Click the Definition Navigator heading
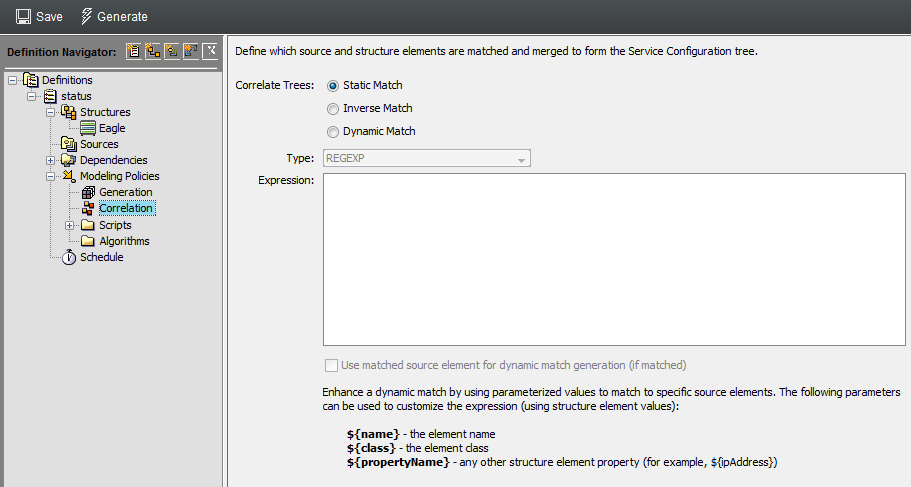This screenshot has width=911, height=487. click(x=62, y=52)
